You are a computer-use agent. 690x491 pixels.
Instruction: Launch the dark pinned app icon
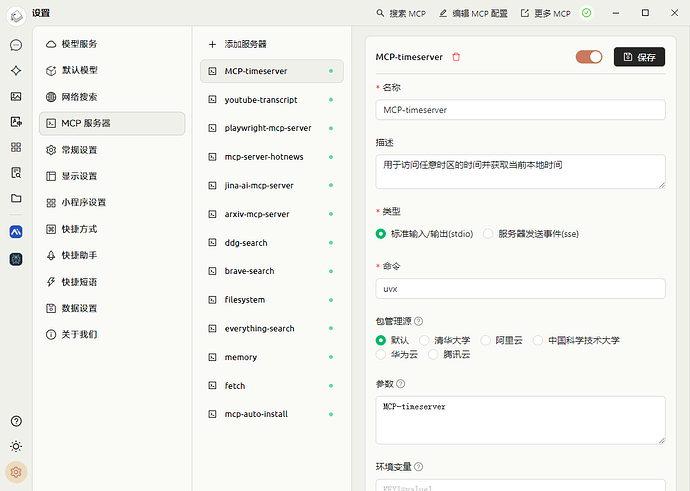pos(16,259)
